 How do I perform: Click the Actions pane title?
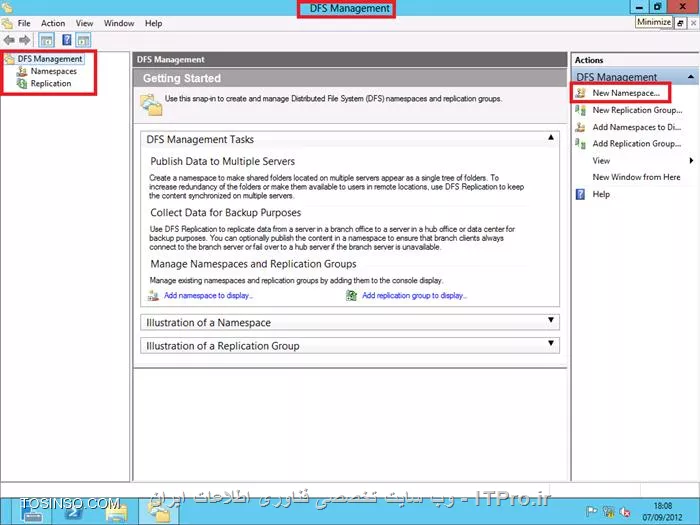click(589, 60)
